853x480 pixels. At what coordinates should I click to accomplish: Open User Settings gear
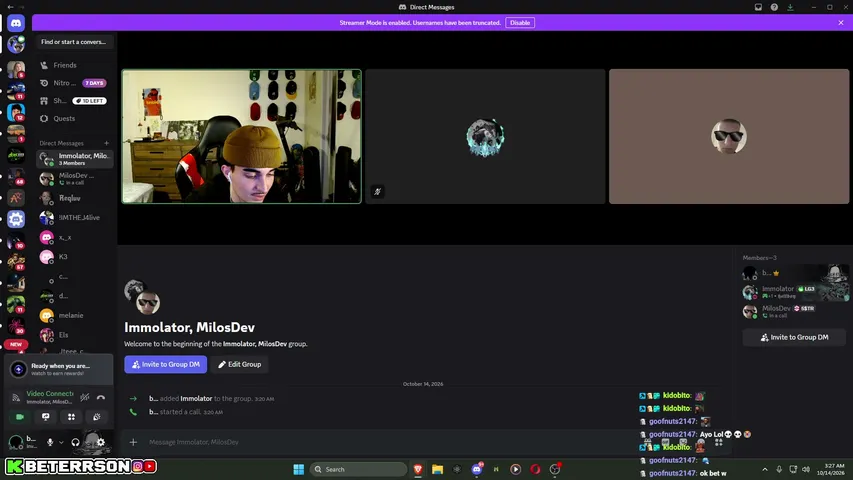coord(101,442)
